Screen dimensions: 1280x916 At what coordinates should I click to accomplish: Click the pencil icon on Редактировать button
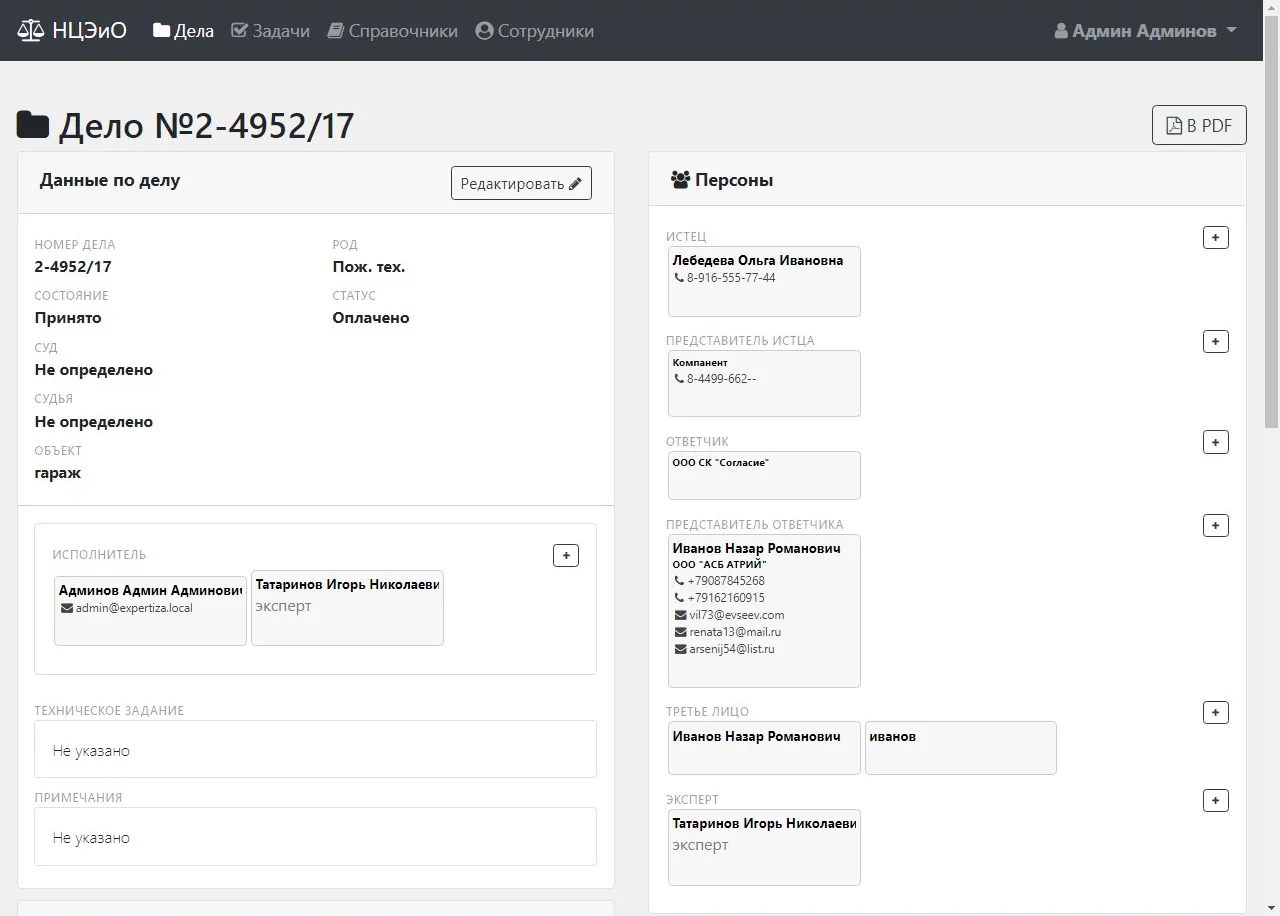[x=576, y=182]
